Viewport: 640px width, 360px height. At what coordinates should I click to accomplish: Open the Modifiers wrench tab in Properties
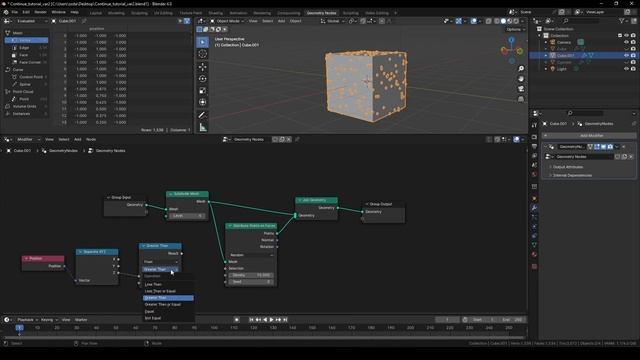[x=534, y=208]
